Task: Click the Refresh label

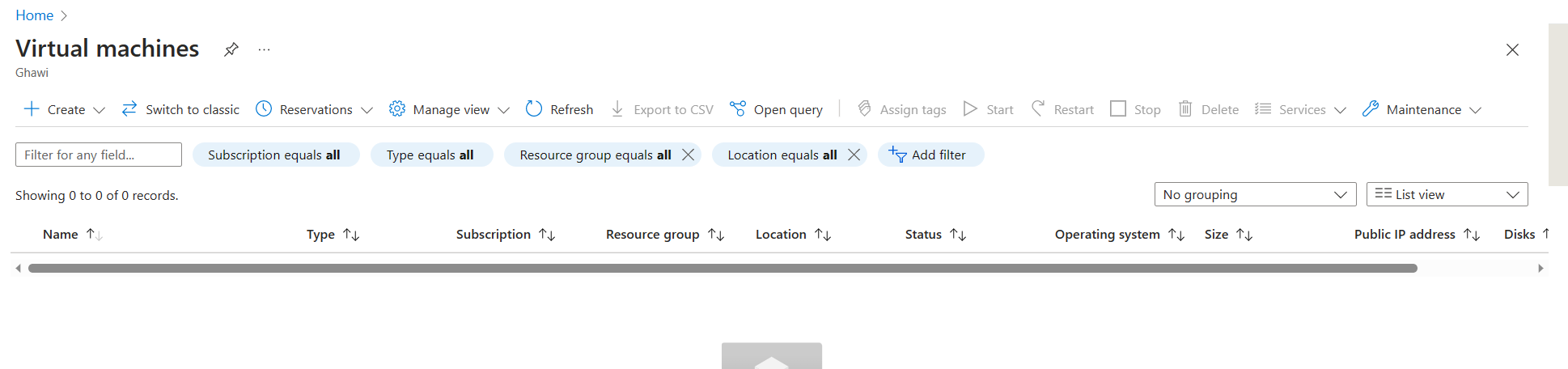Action: pyautogui.click(x=572, y=109)
